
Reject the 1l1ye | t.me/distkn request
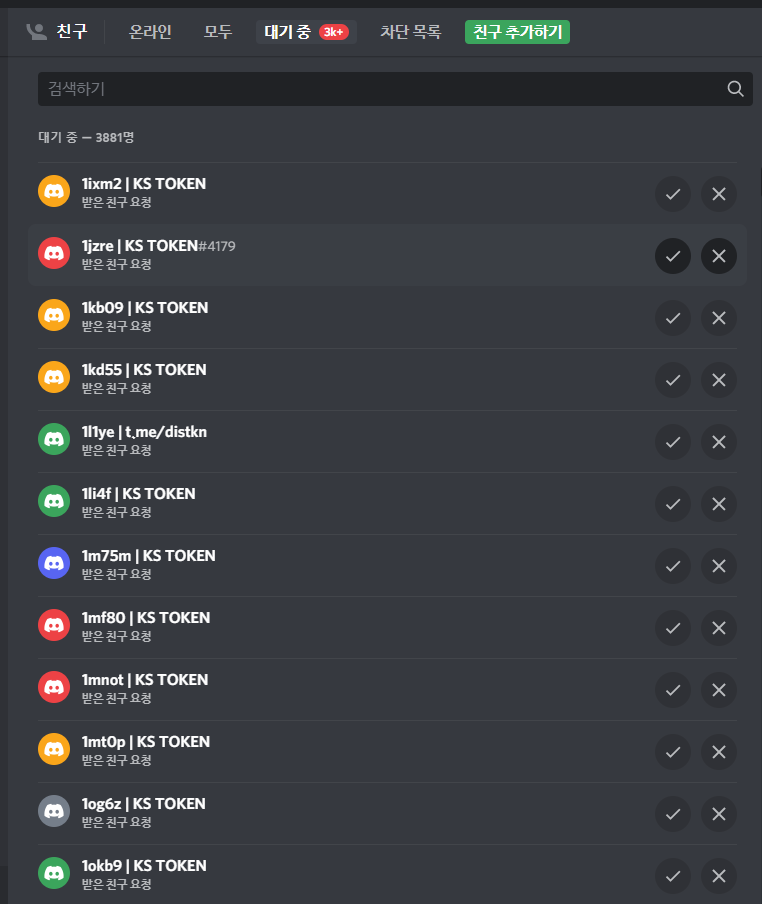coord(718,442)
